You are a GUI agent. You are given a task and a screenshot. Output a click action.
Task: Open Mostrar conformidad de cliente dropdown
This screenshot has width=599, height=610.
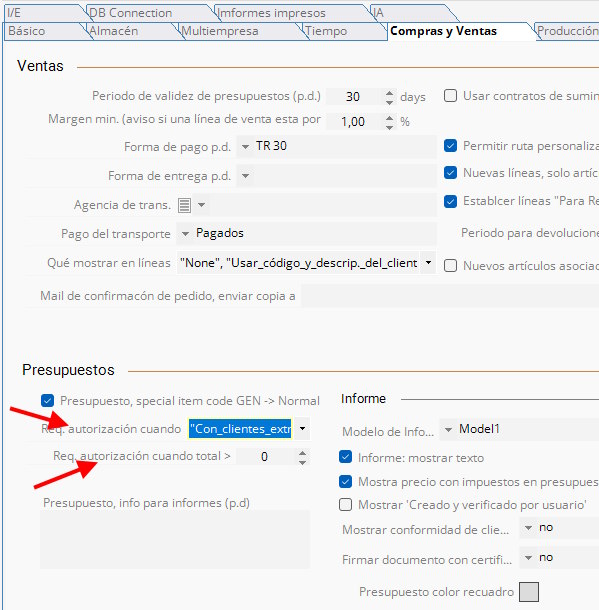[528, 528]
